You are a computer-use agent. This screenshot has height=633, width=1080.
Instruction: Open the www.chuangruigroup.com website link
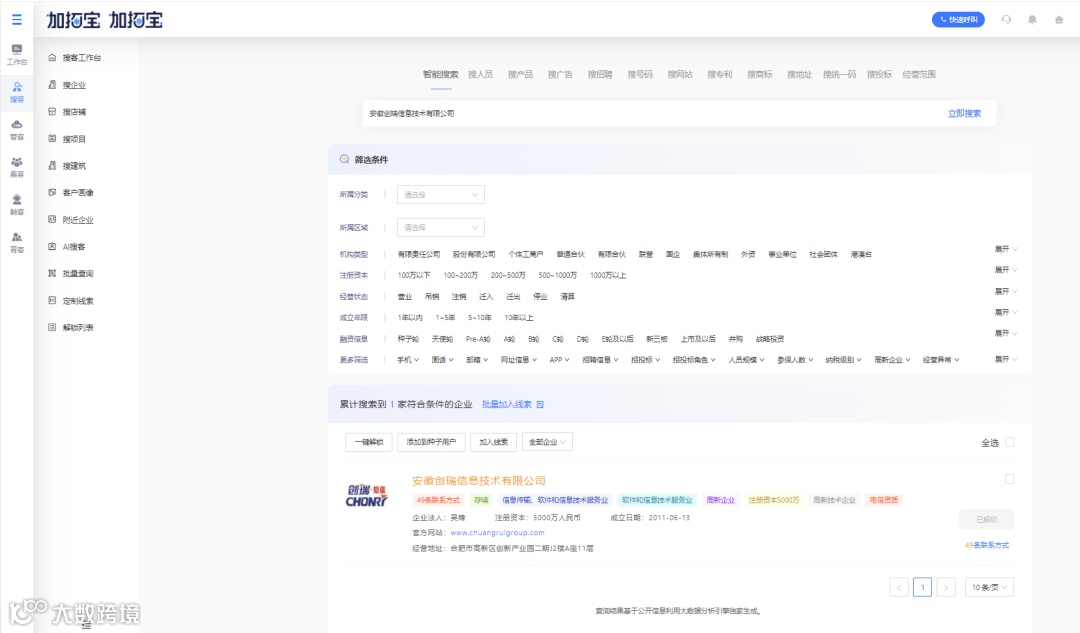[497, 532]
